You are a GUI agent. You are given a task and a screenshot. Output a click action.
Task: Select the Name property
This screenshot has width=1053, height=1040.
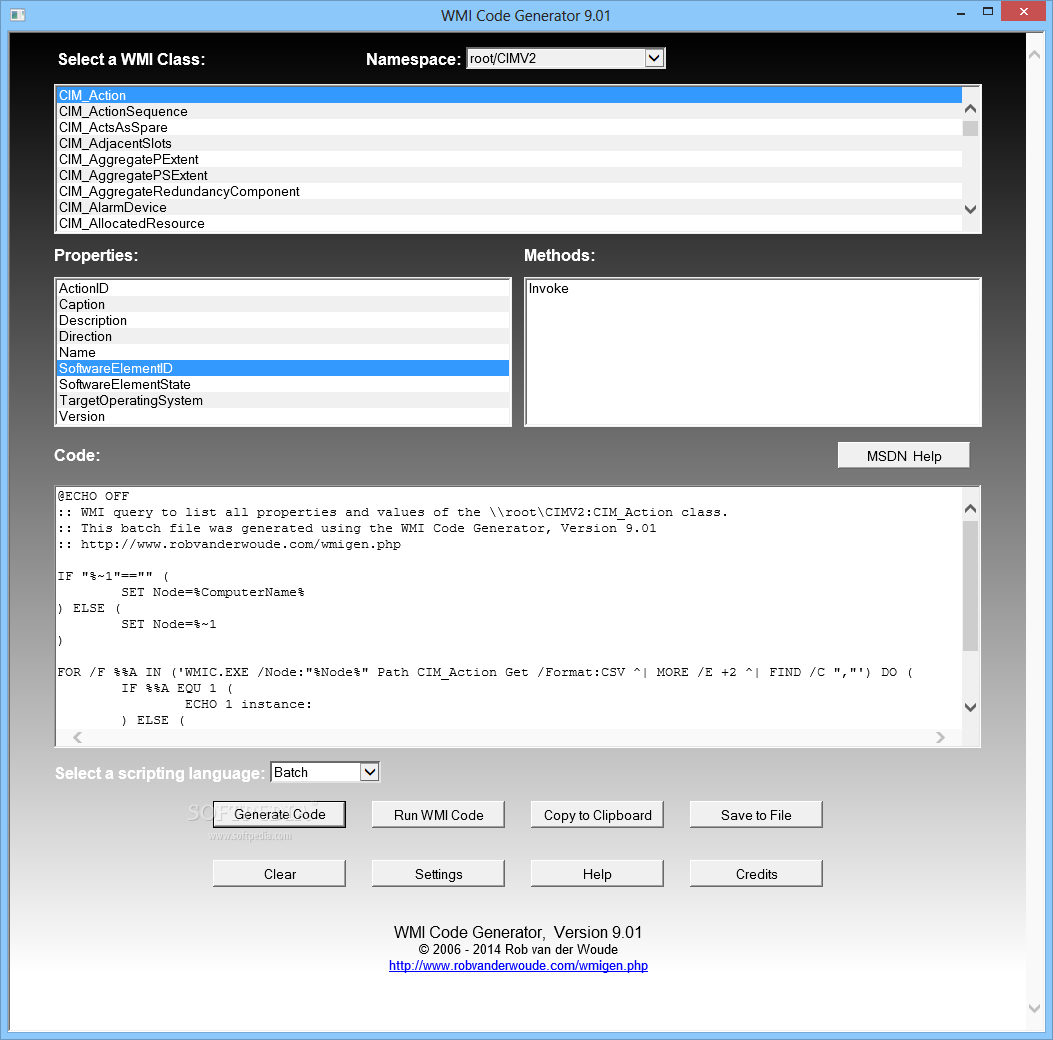click(x=283, y=352)
